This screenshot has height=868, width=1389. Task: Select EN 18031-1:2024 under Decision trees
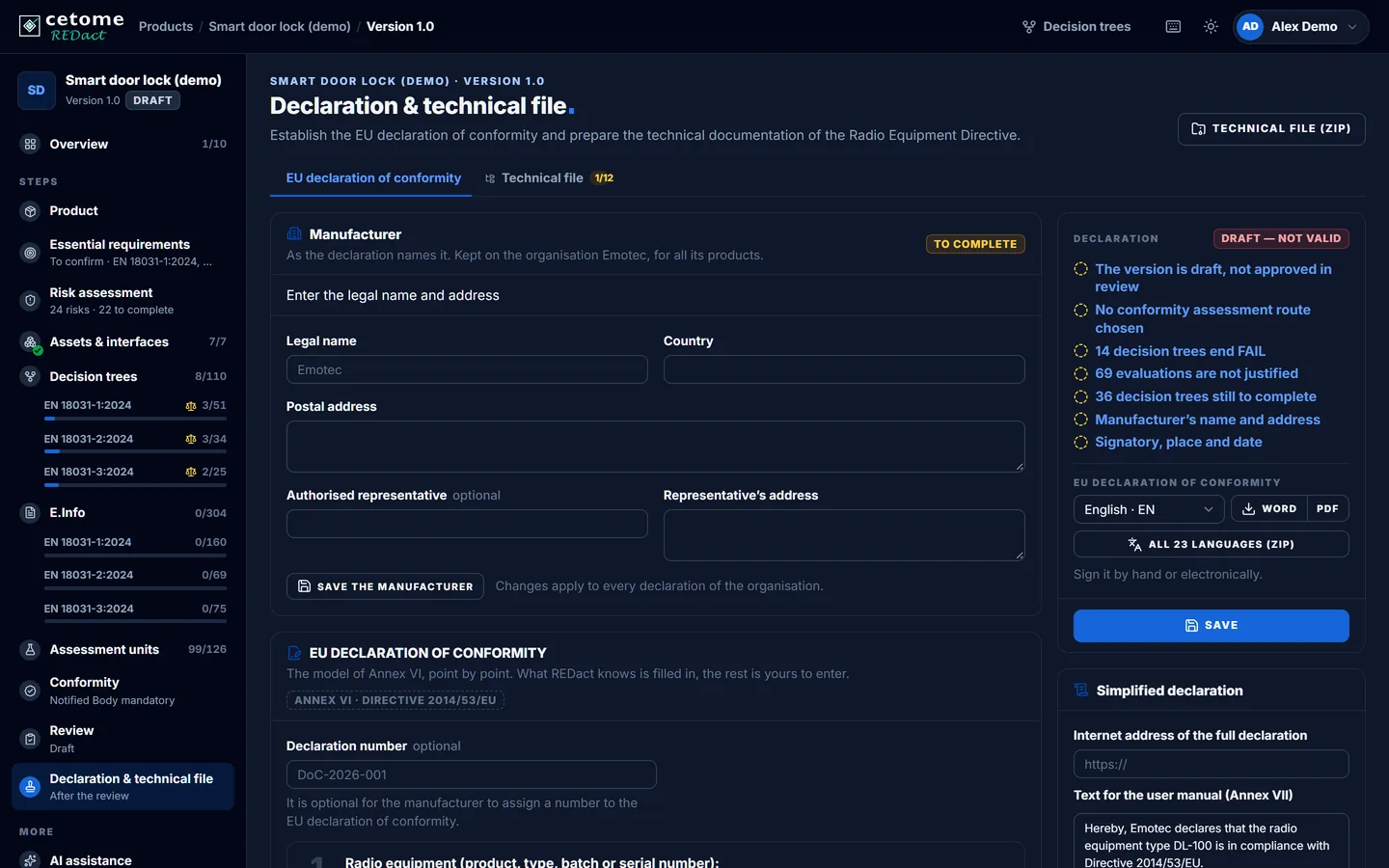pyautogui.click(x=135, y=410)
